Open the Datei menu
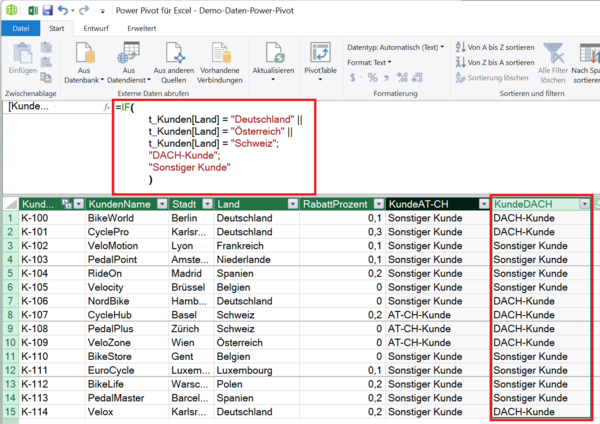Viewport: 600px width, 424px height. click(x=21, y=28)
